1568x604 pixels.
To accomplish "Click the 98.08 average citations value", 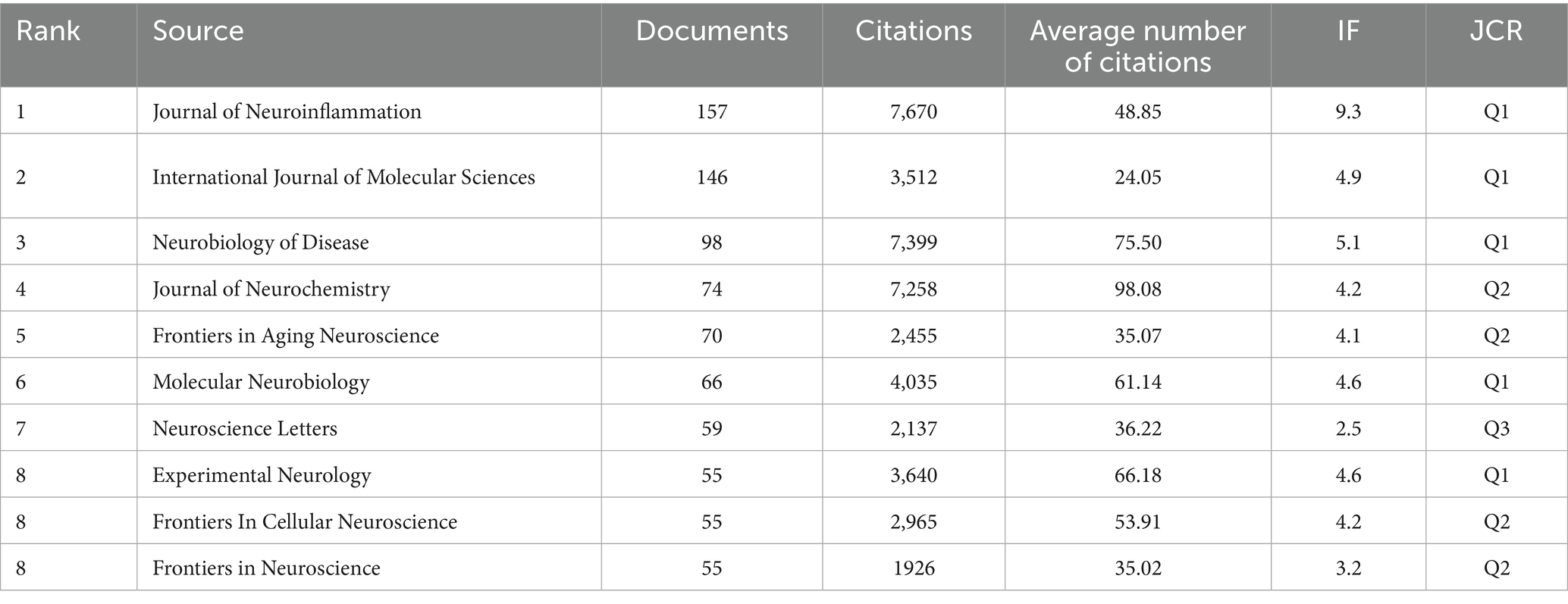I will pos(1137,289).
